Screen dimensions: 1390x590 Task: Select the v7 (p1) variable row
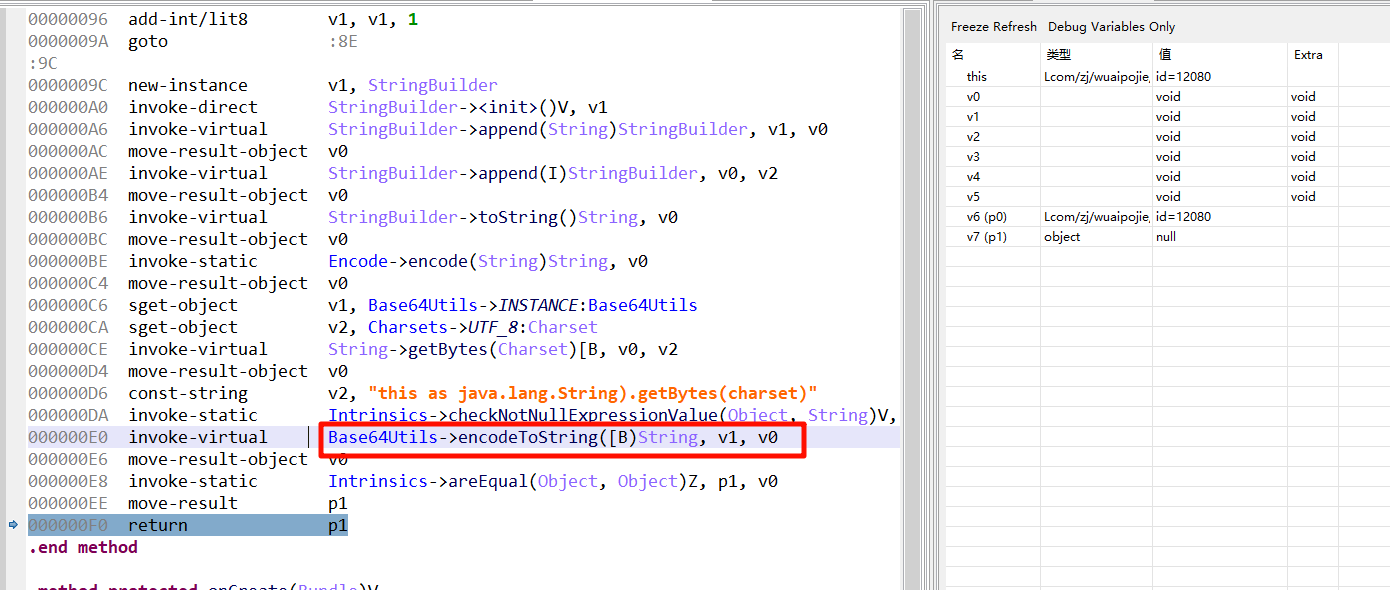[1167, 237]
